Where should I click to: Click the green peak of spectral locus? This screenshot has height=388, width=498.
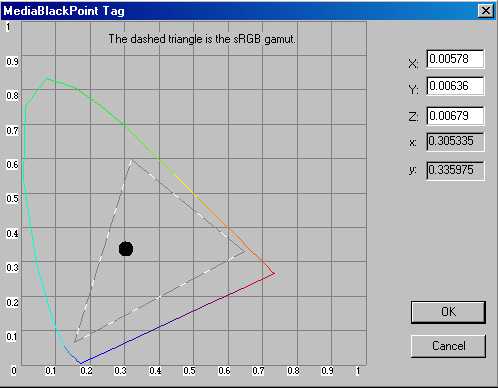pos(47,78)
